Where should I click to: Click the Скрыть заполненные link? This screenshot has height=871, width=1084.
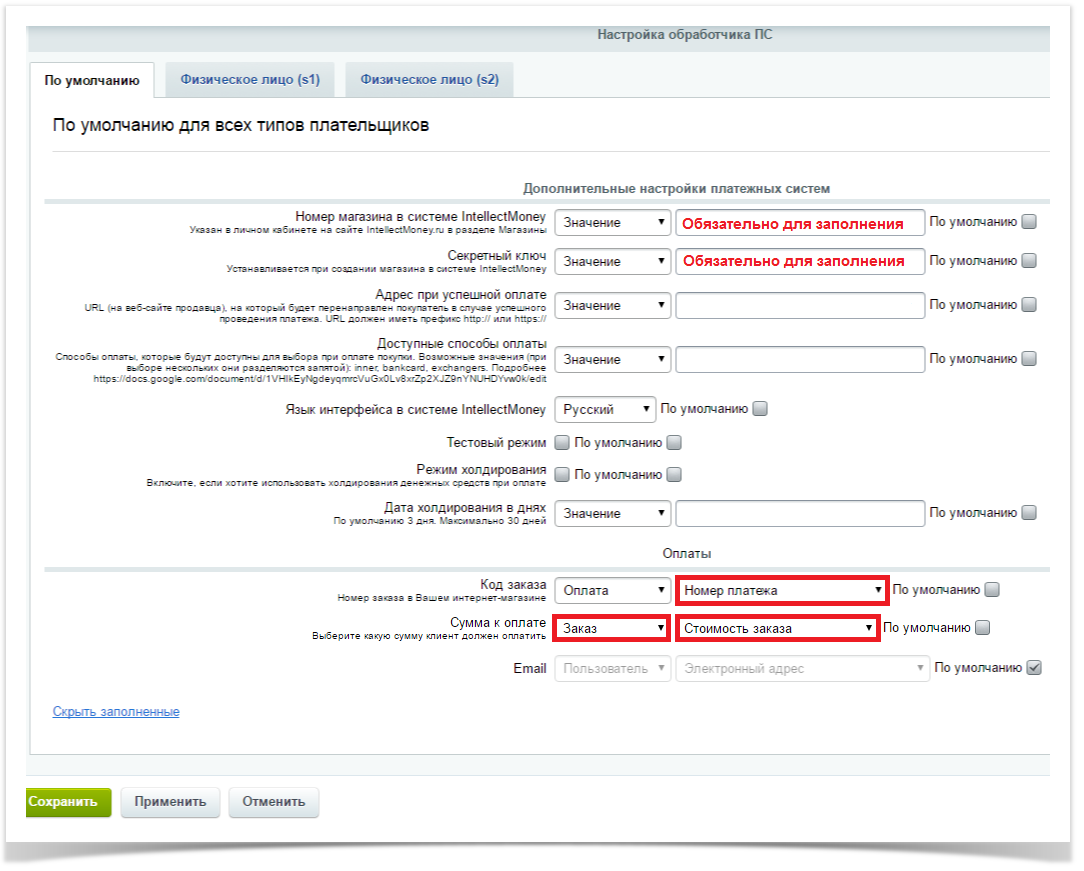click(x=116, y=712)
